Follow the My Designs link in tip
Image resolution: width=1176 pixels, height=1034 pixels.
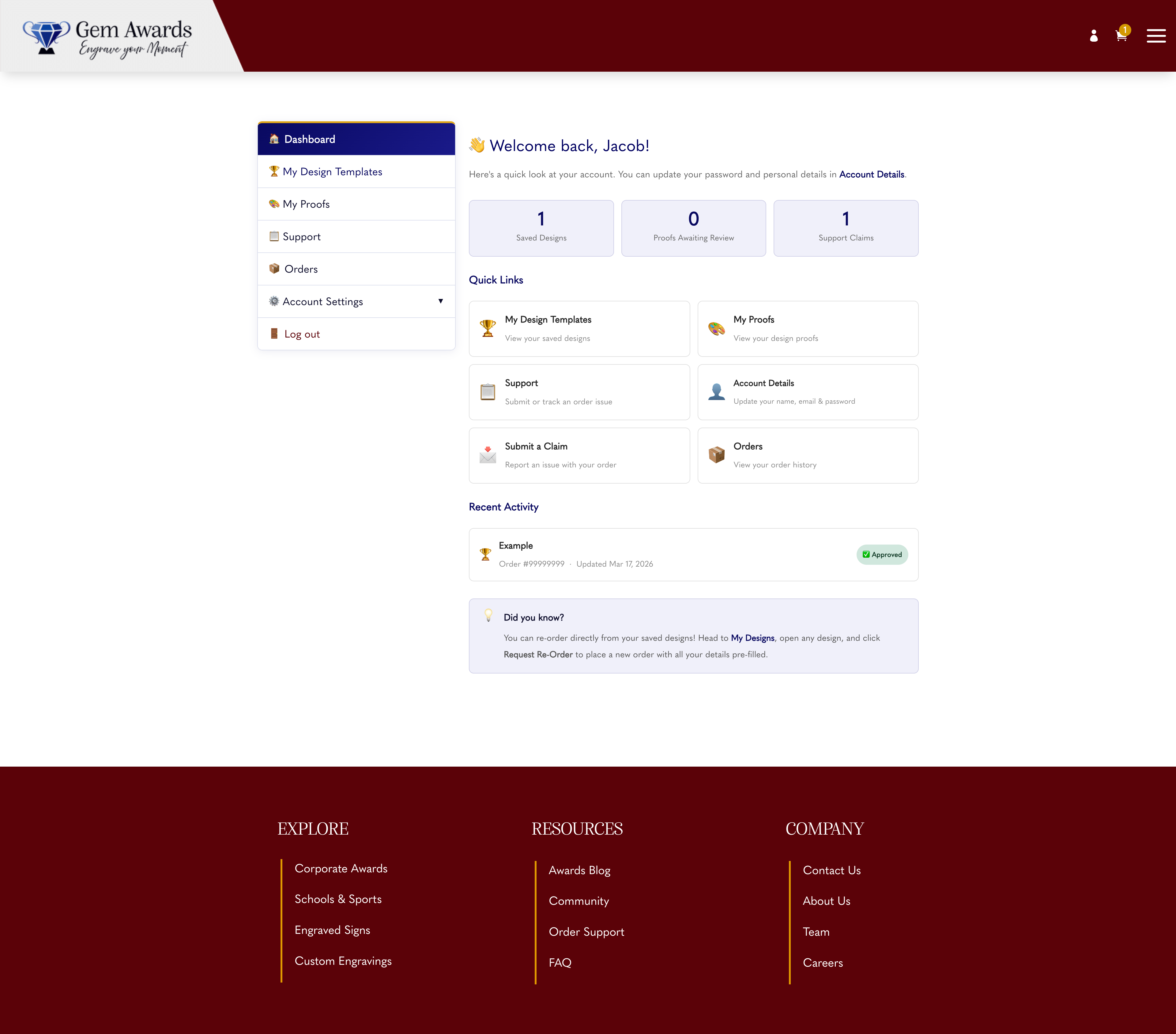752,638
